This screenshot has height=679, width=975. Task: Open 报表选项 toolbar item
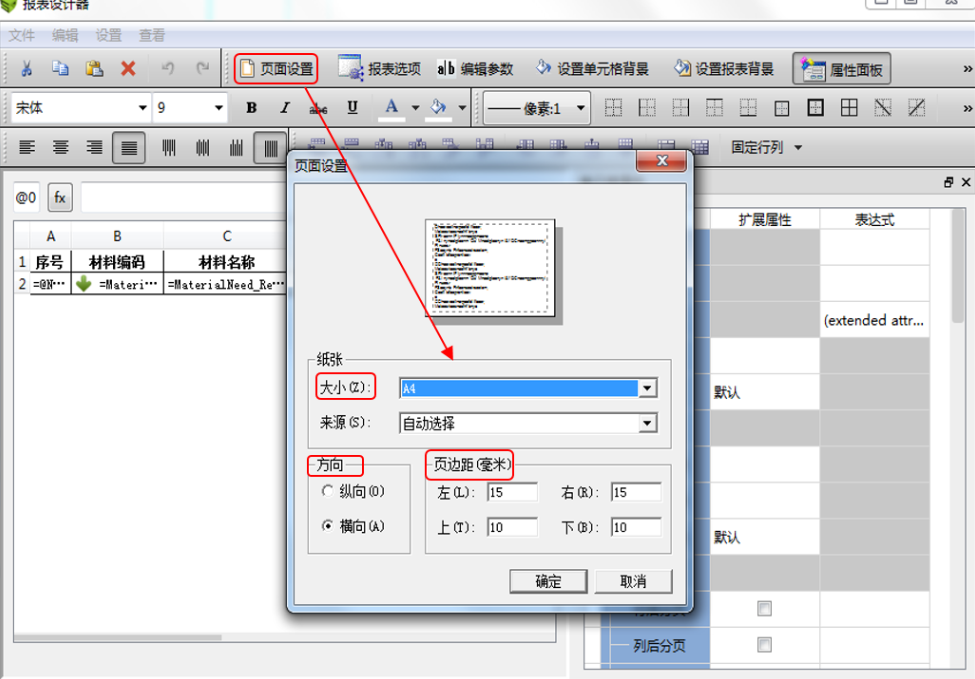[379, 68]
